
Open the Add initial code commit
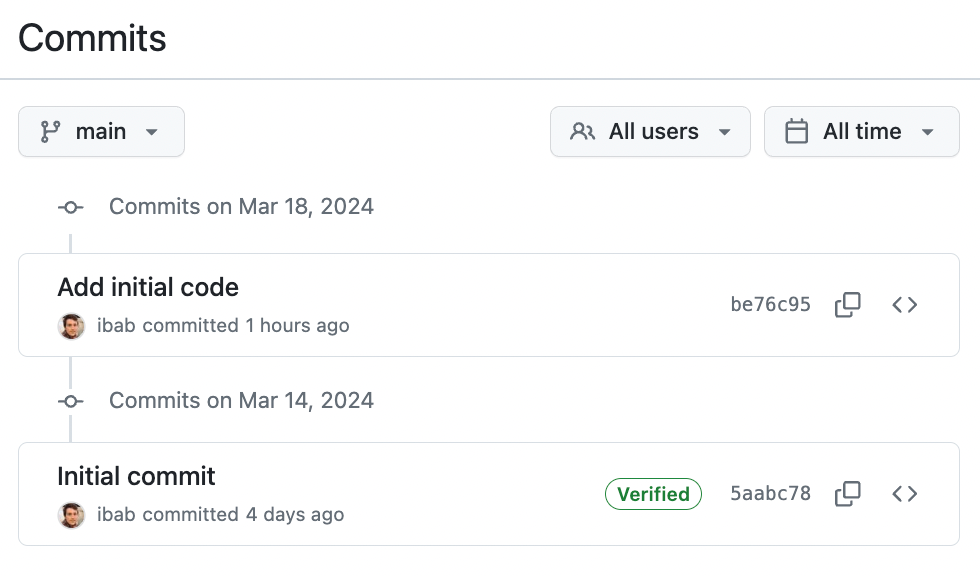click(x=148, y=287)
